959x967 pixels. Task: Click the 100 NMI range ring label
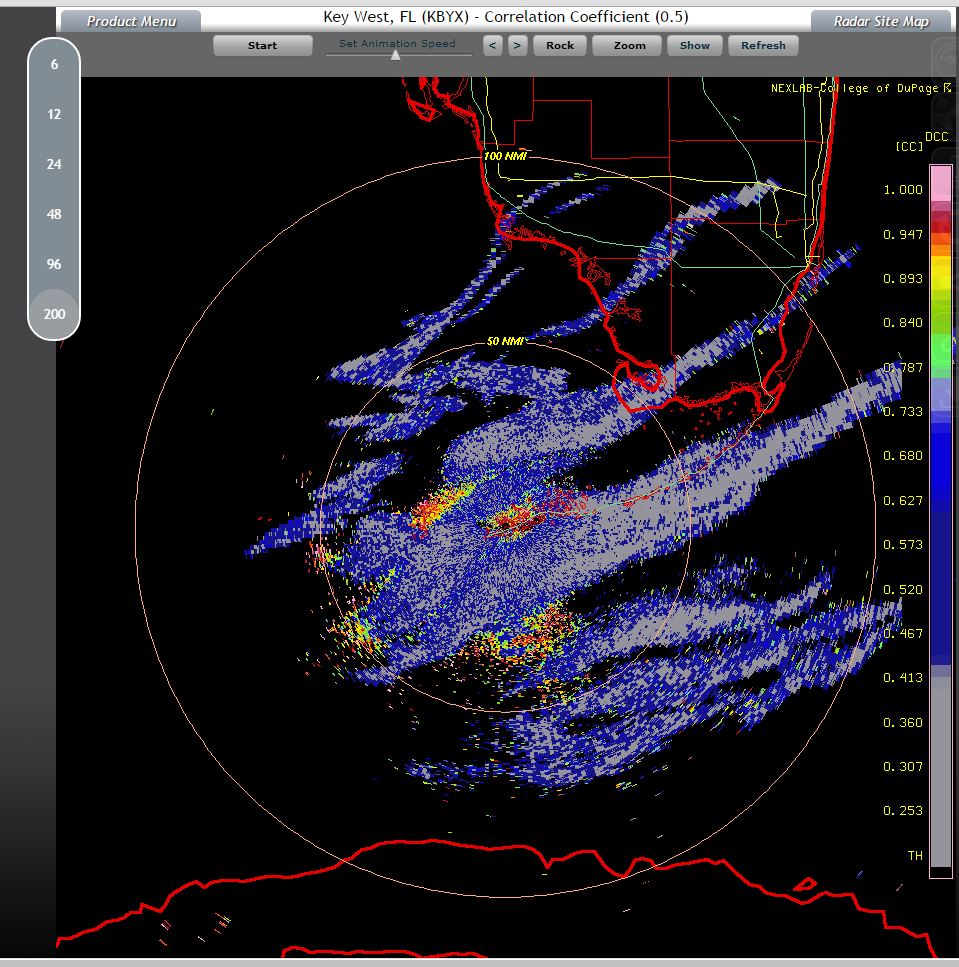tap(505, 157)
